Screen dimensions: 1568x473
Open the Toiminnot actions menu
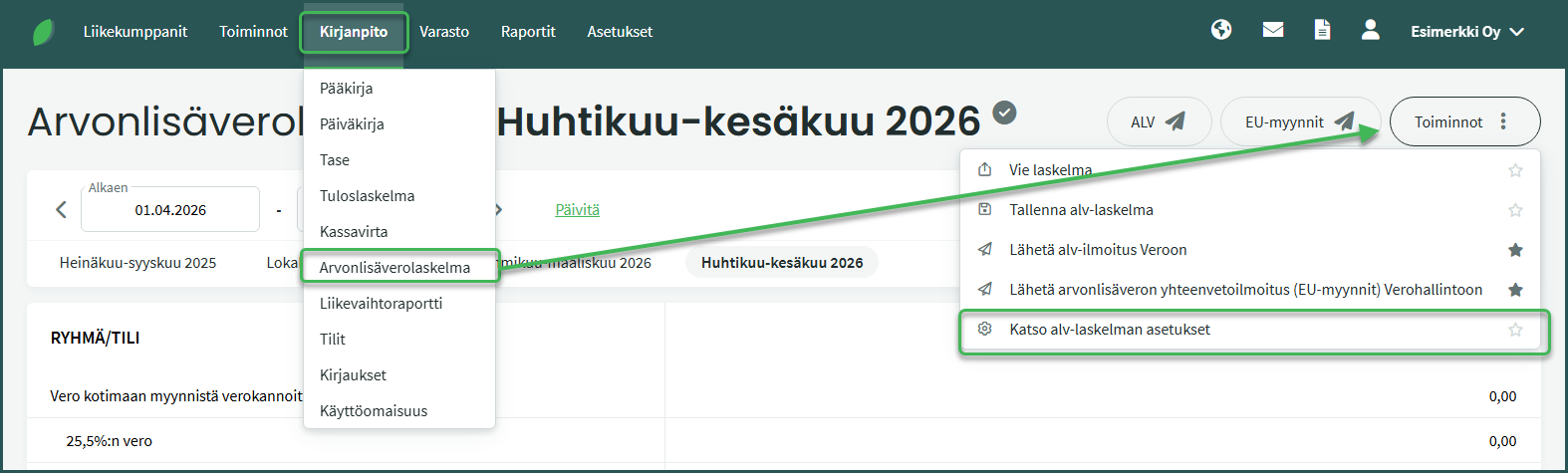pos(1463,122)
